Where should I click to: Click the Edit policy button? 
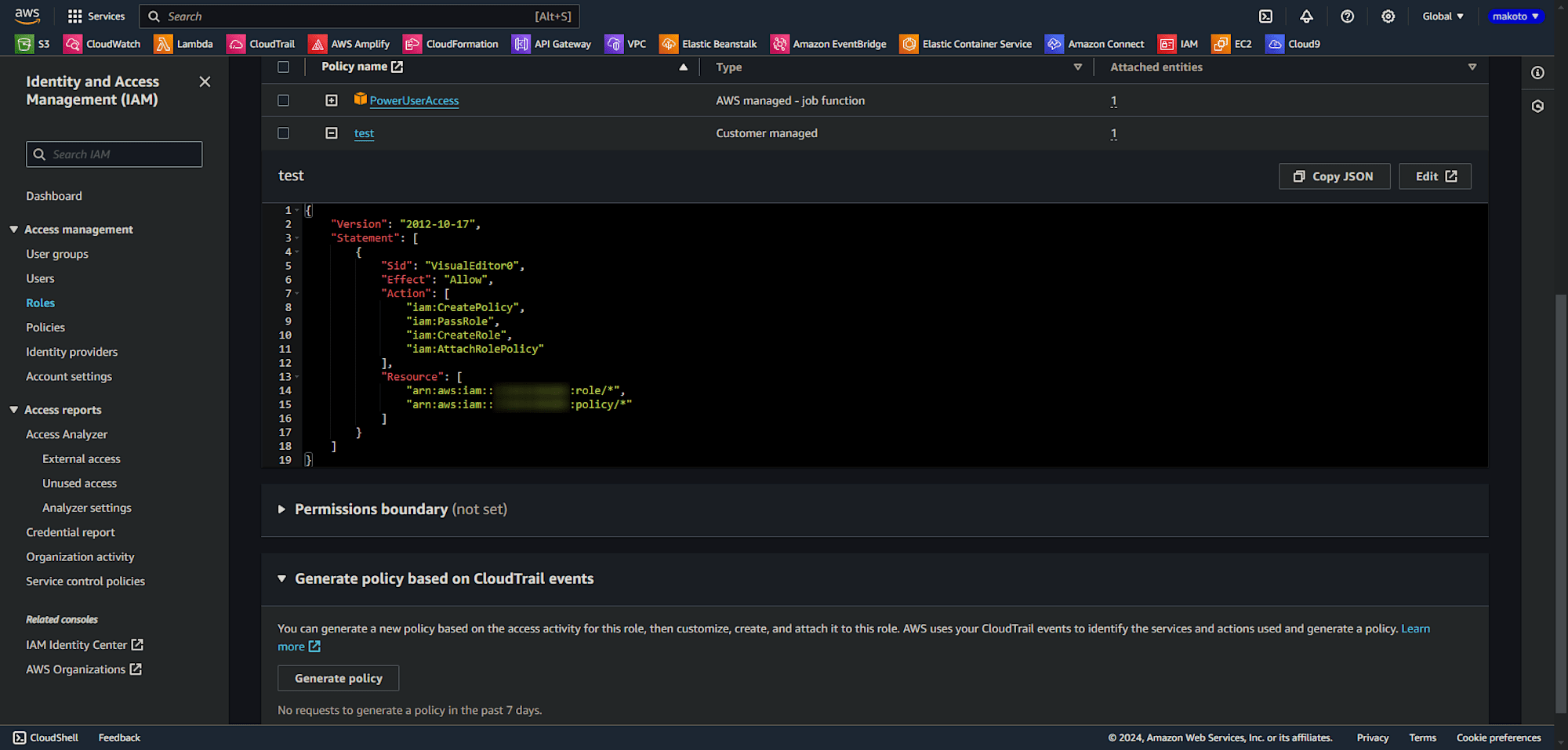(1435, 176)
